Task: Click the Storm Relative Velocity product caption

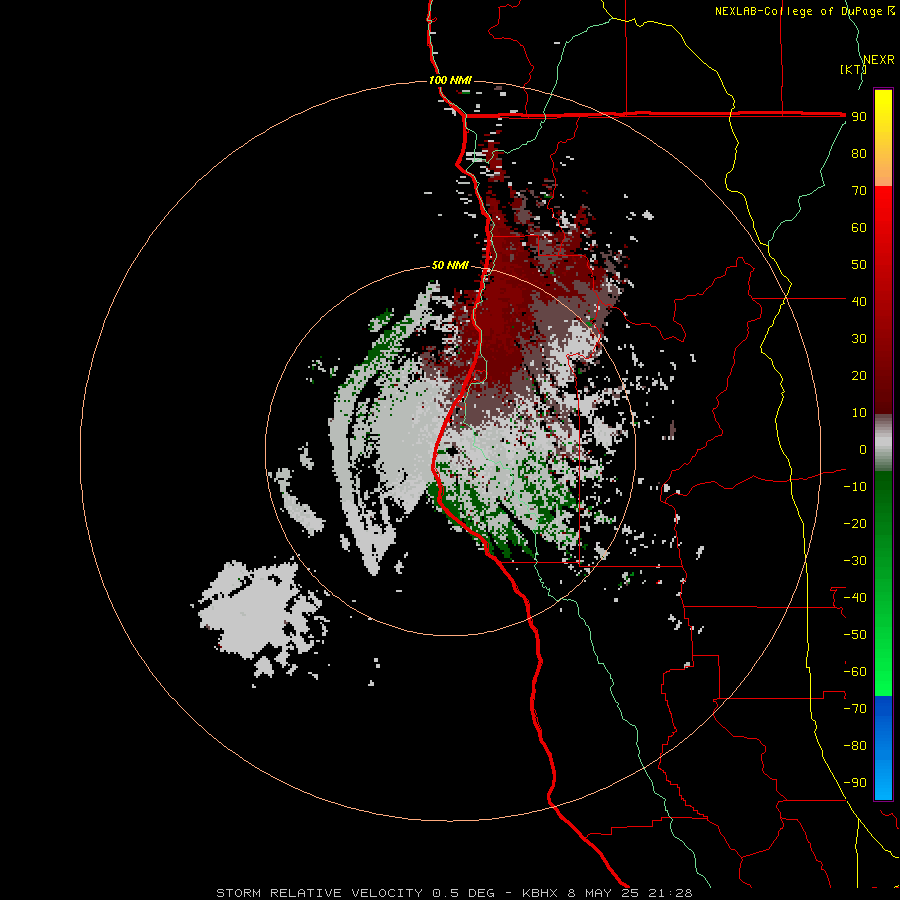Action: point(454,893)
